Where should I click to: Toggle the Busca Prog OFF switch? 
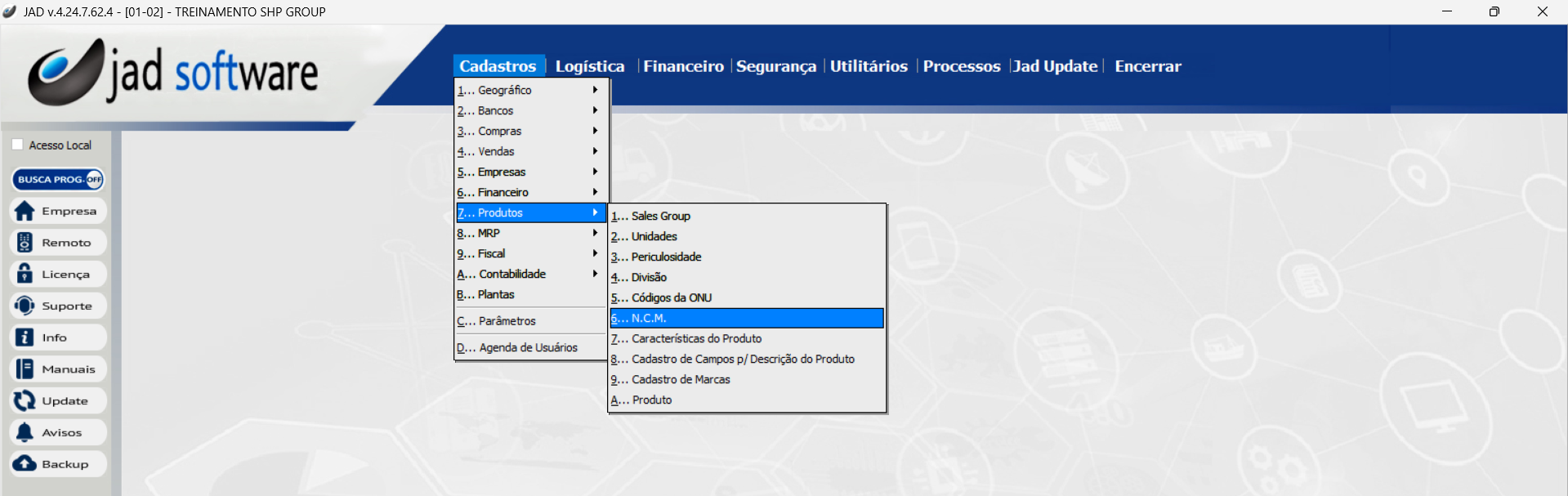point(94,179)
